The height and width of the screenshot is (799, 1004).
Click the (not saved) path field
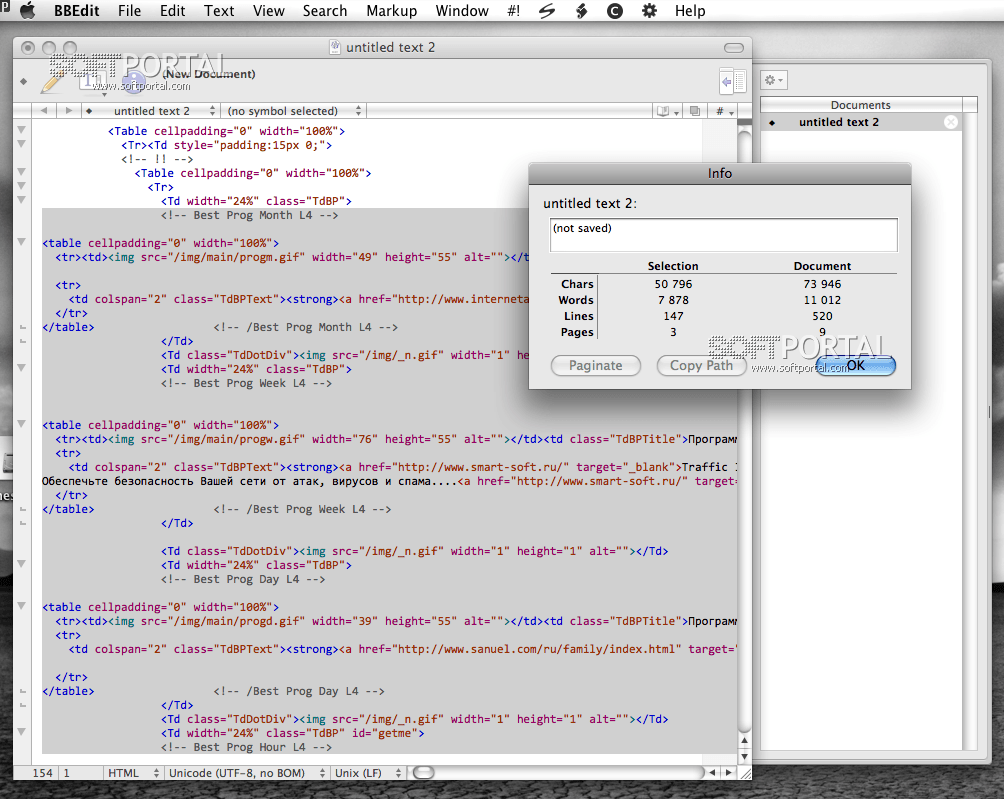[723, 235]
